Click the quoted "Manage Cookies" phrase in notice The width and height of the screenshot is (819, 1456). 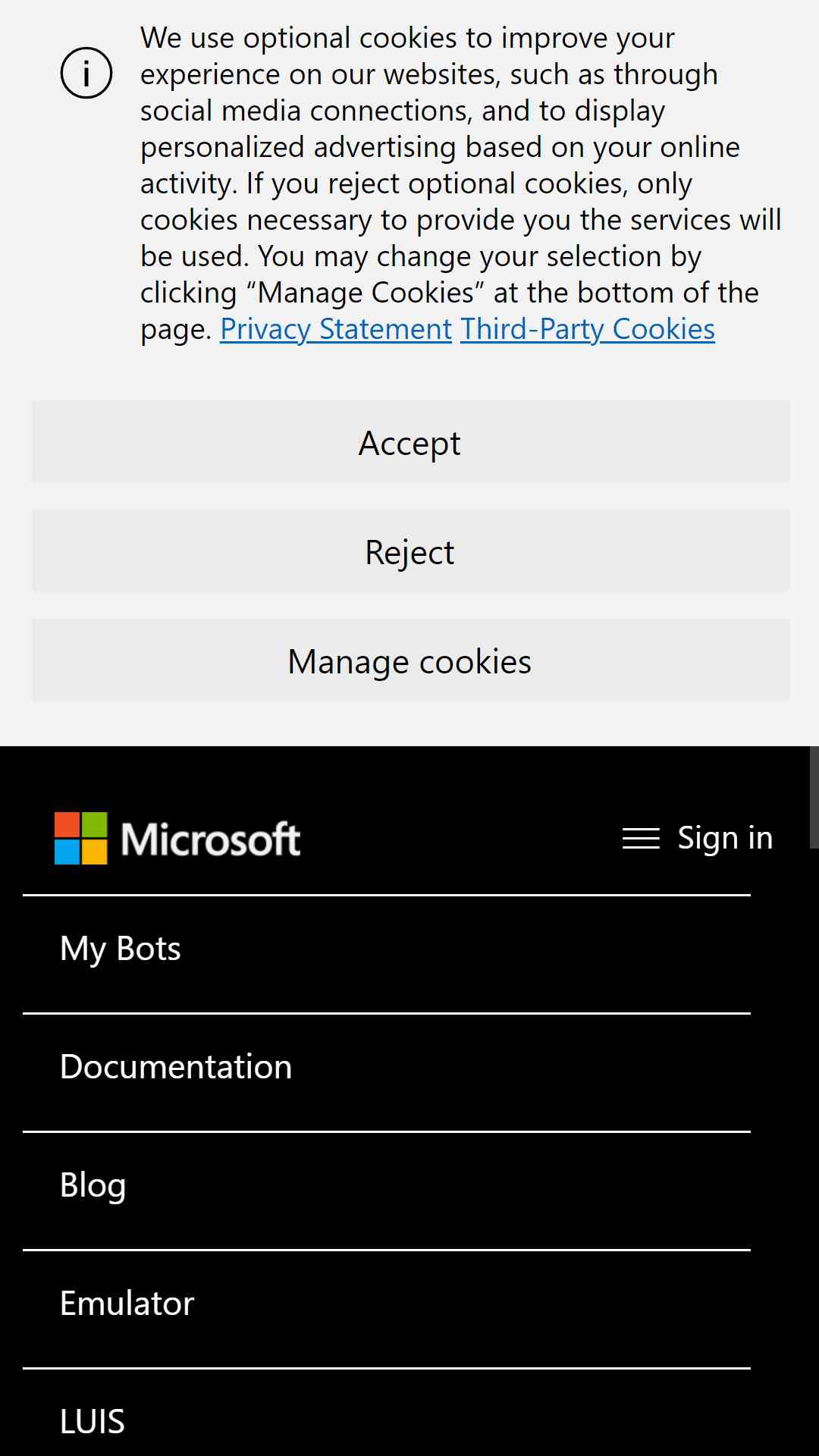(x=366, y=293)
